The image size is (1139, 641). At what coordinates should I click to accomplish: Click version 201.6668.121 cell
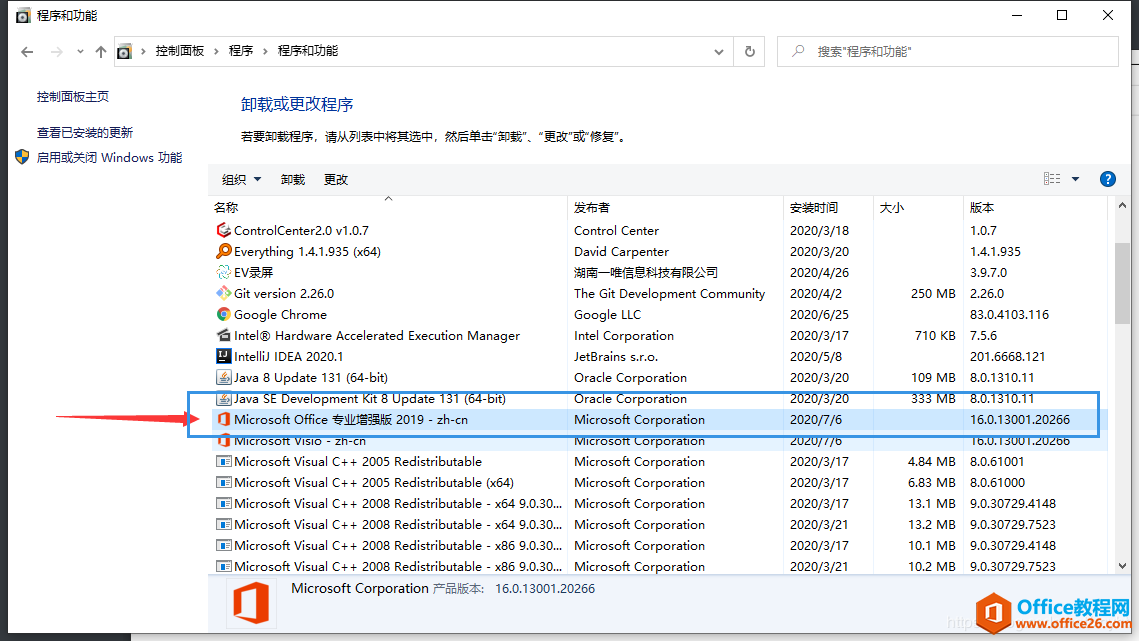pos(1008,357)
